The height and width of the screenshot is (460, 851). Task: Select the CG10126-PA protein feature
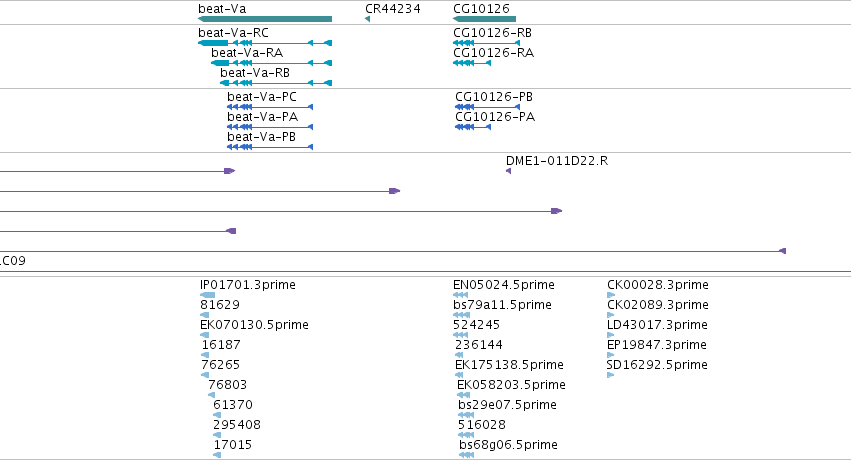(x=473, y=127)
